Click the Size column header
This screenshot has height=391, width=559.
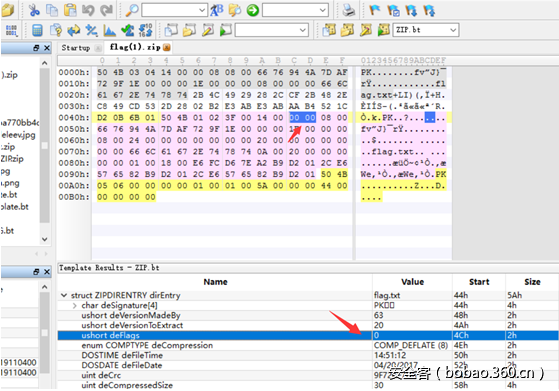coord(532,282)
